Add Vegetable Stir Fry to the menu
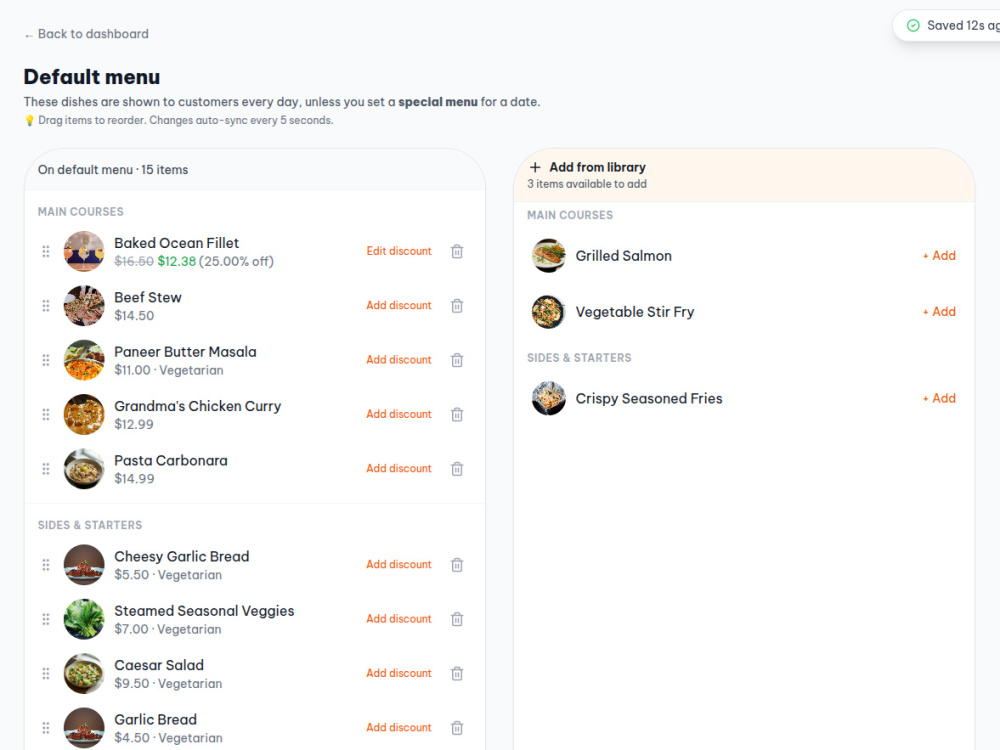Viewport: 1000px width, 750px height. [939, 311]
